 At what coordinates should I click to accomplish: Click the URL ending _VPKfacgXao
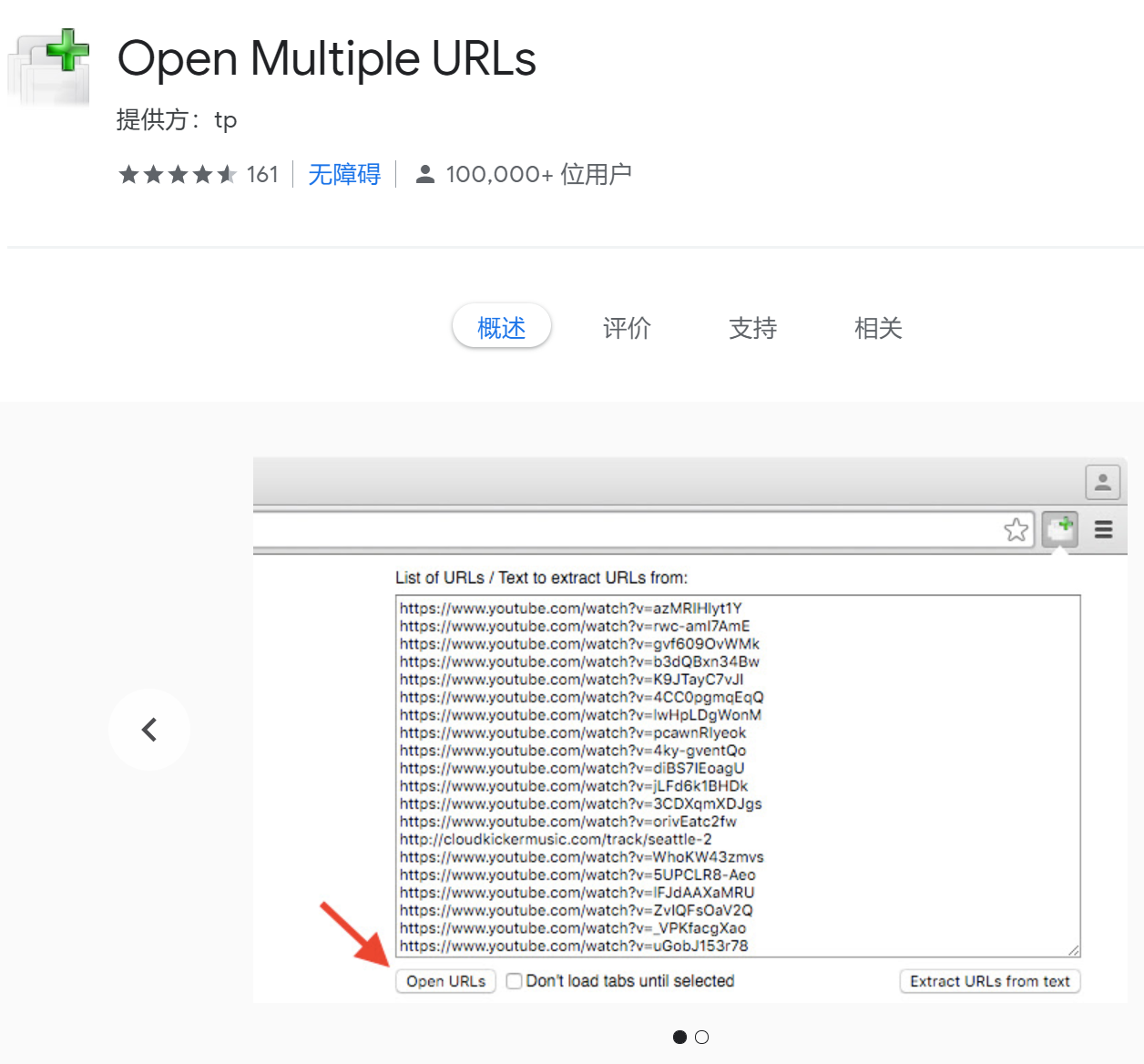(x=573, y=928)
